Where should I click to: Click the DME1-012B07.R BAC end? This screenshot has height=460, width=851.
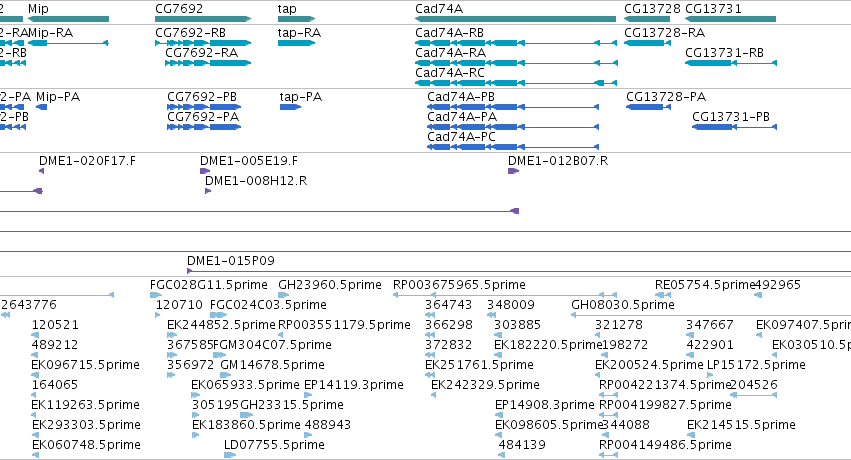coord(513,171)
